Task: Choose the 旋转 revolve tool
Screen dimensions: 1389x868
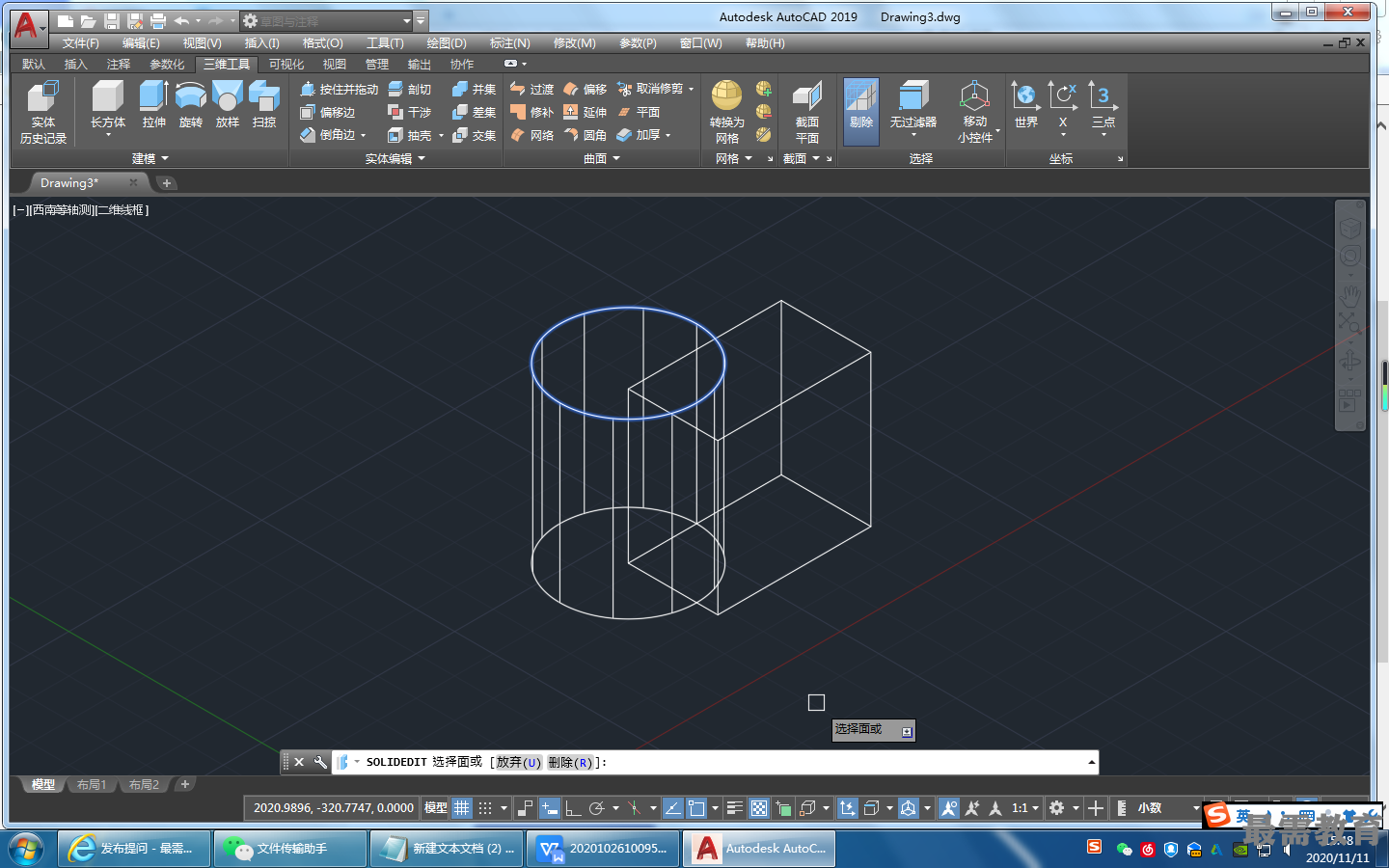Action: pos(191,104)
